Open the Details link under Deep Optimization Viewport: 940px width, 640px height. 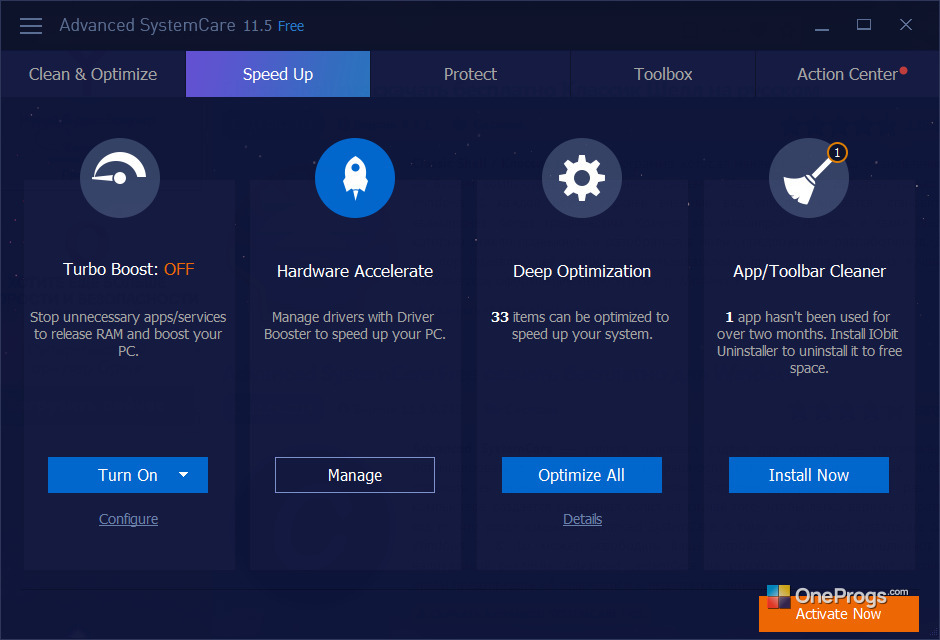click(582, 519)
